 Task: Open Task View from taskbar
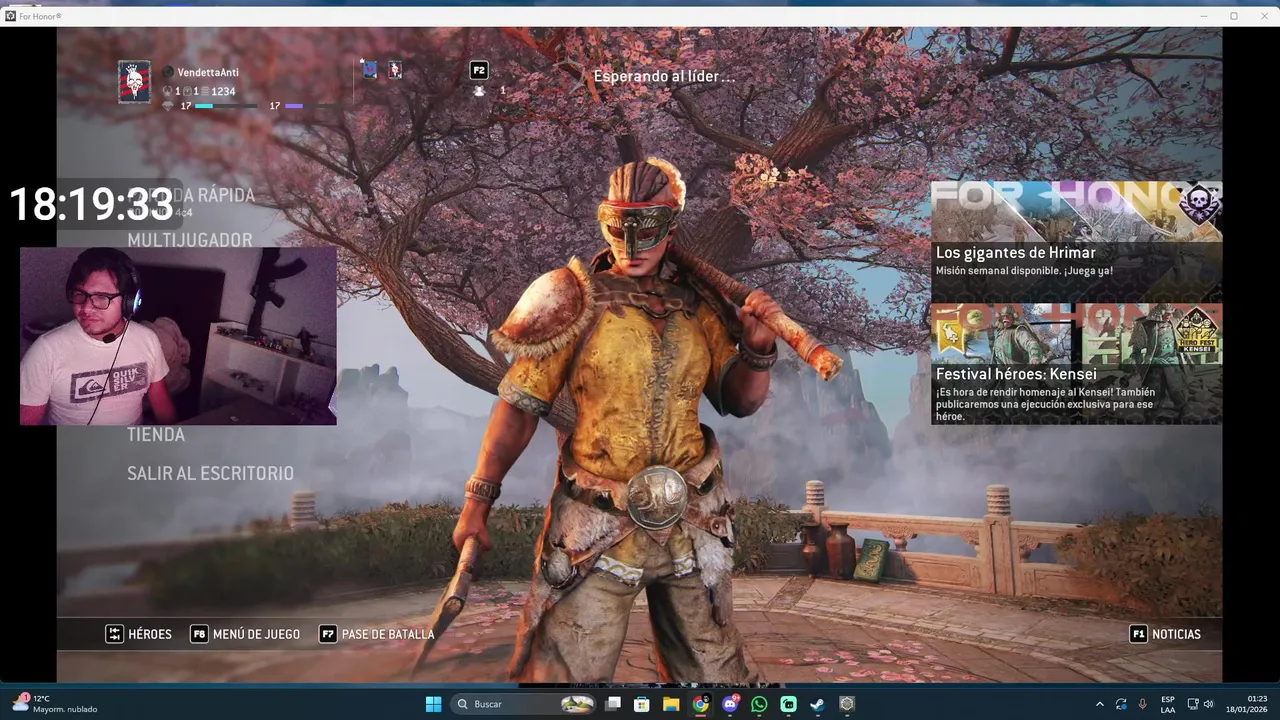click(613, 704)
